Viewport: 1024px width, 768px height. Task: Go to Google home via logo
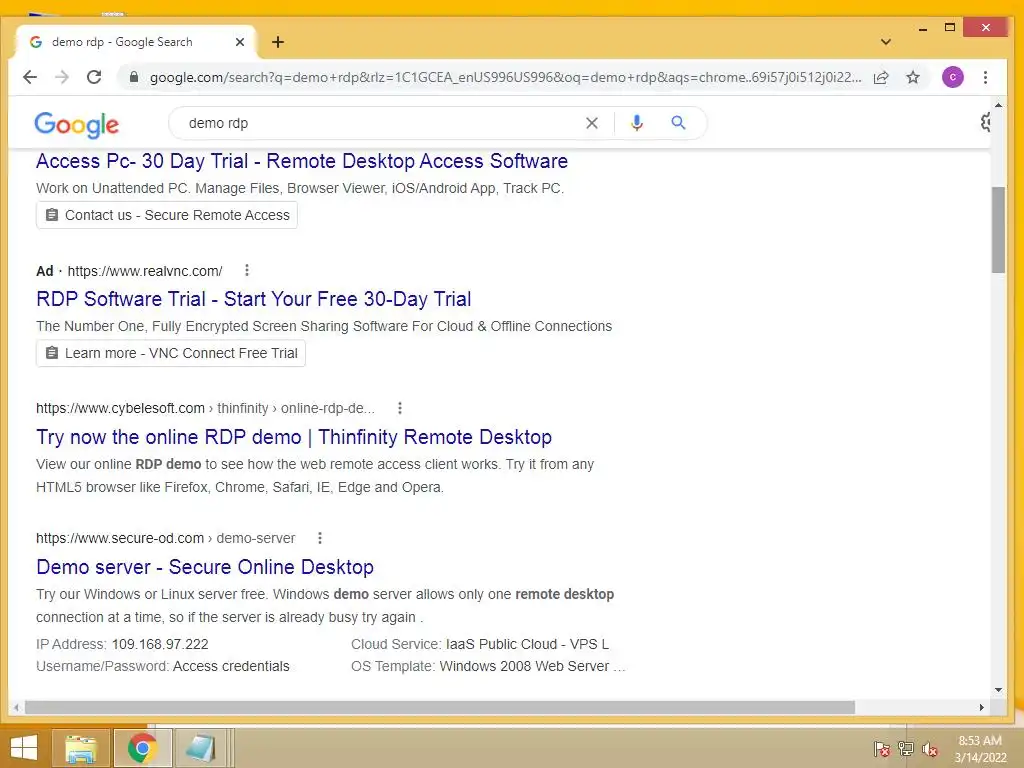pos(76,124)
